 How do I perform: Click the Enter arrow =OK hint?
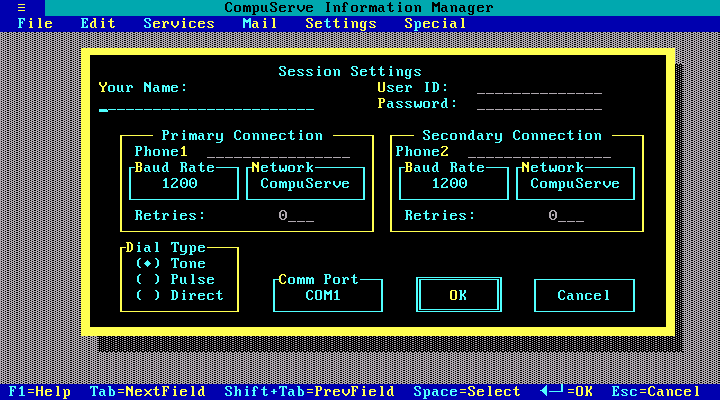click(x=566, y=391)
